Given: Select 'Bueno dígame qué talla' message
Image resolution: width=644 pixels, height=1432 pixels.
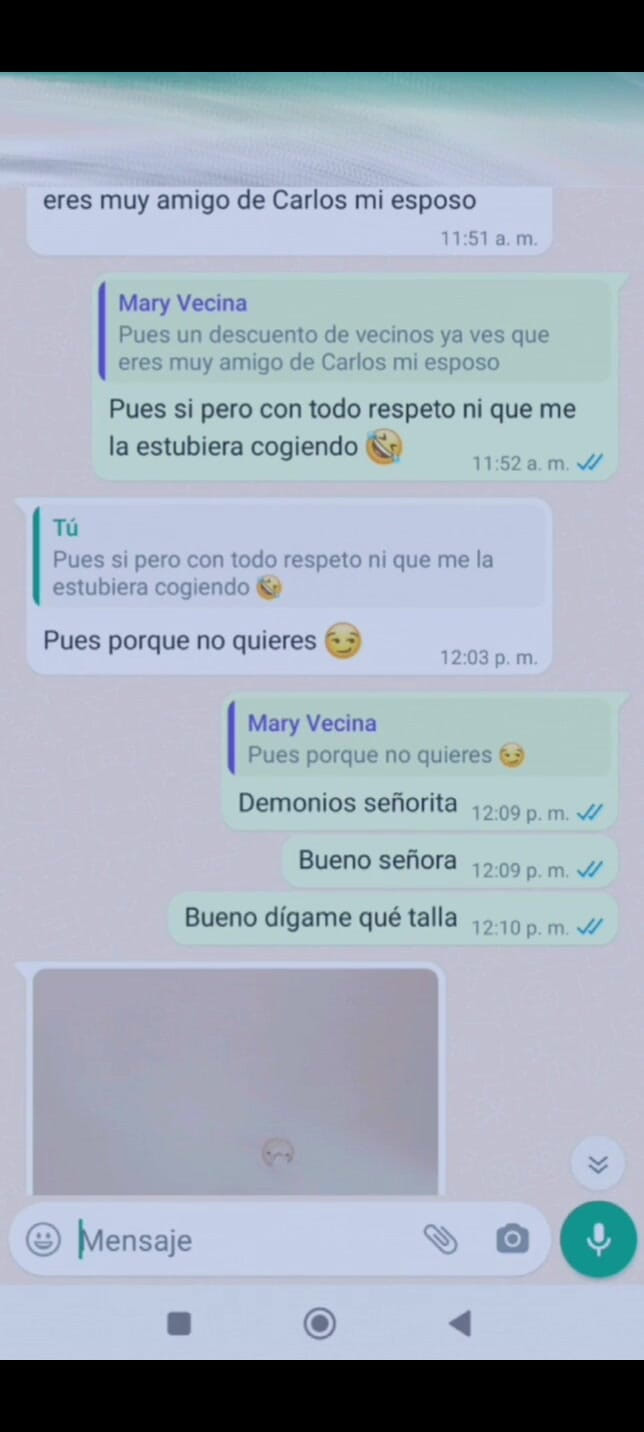Looking at the screenshot, I should [x=392, y=918].
